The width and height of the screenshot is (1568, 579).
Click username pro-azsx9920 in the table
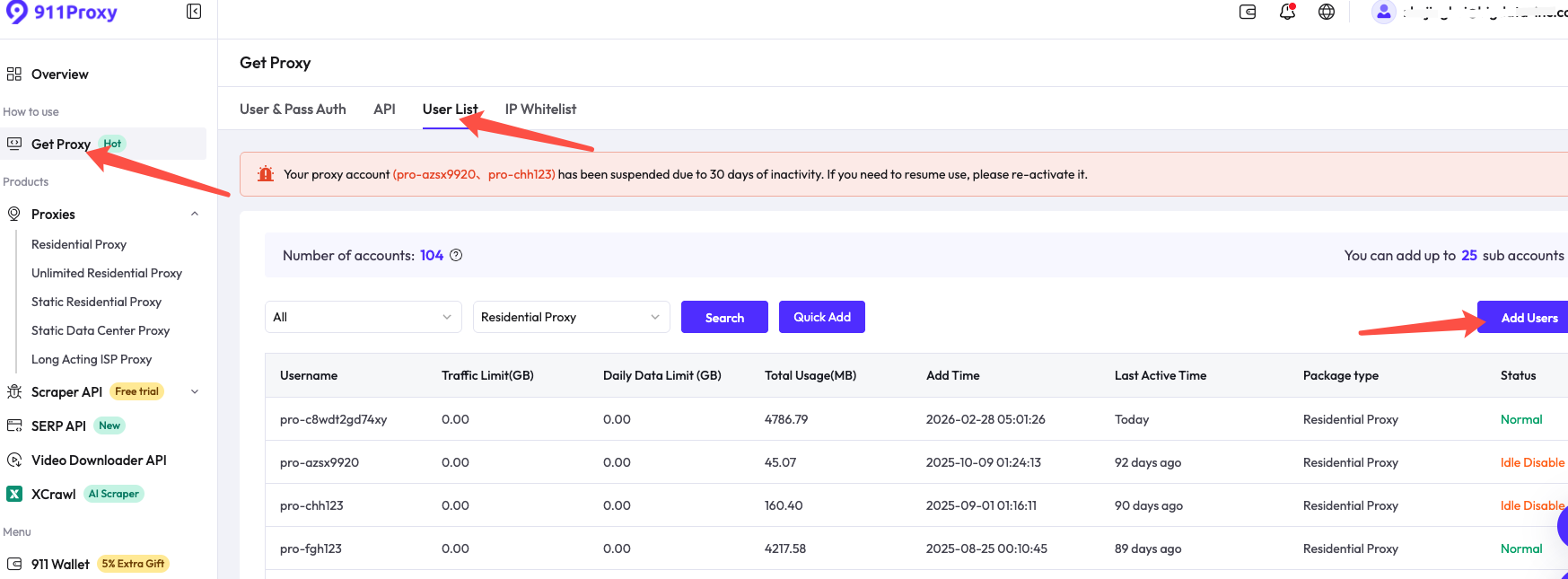click(320, 462)
